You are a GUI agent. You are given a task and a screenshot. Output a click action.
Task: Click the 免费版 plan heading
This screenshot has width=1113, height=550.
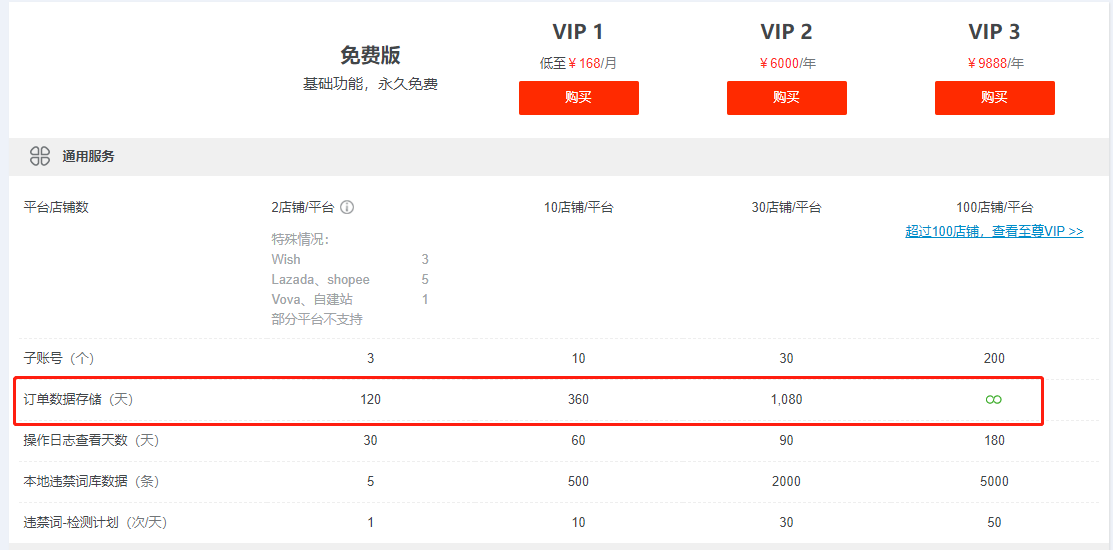click(371, 55)
